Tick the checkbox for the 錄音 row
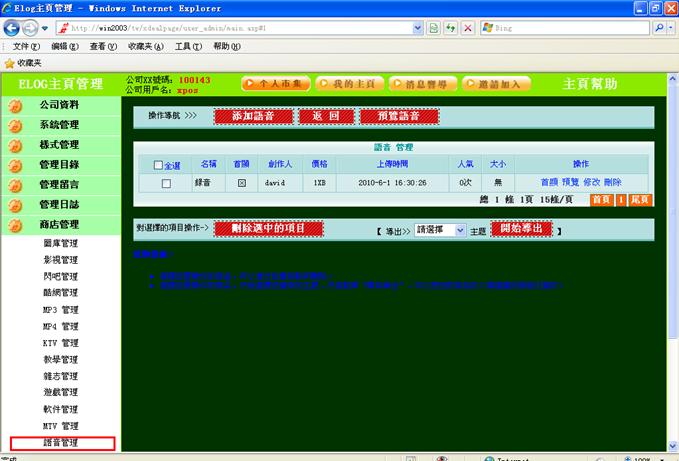Screen dimensions: 679x461 point(166,183)
